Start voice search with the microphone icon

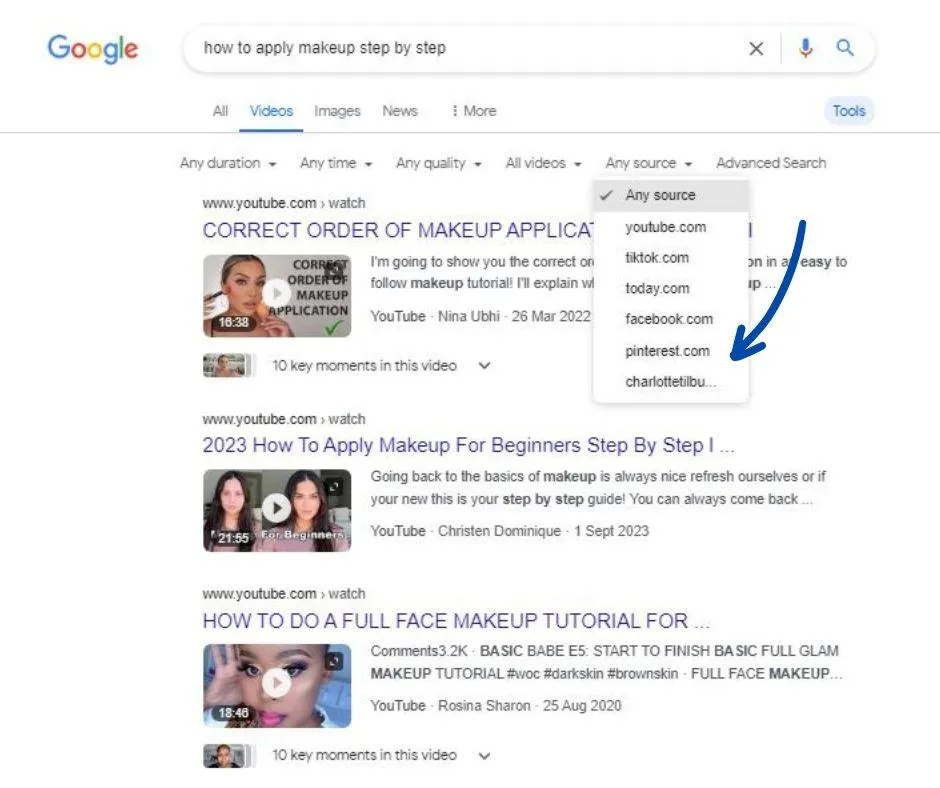coord(806,48)
